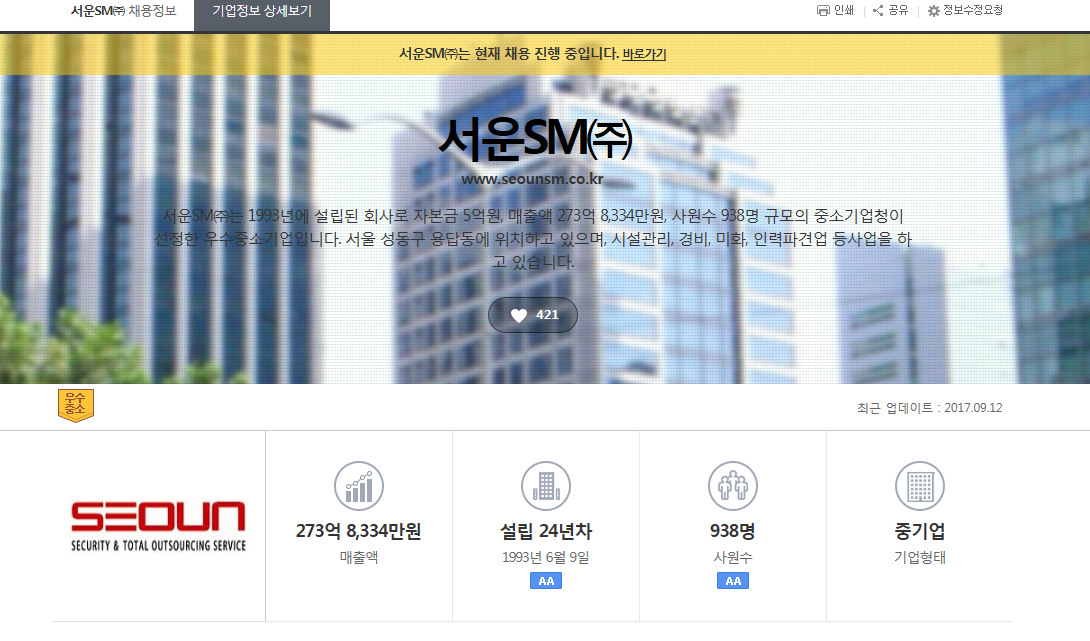Screen dimensions: 1090x641
Task: Click the heart like button showing 421
Action: (x=533, y=315)
